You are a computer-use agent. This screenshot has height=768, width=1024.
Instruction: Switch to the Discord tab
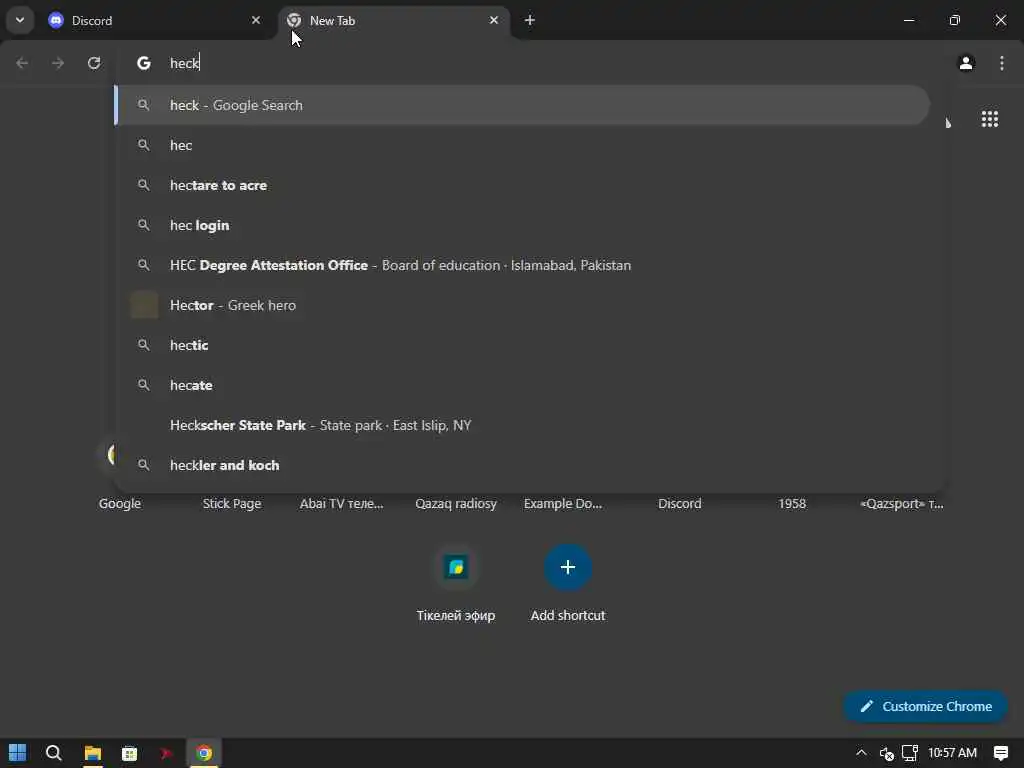coord(155,20)
